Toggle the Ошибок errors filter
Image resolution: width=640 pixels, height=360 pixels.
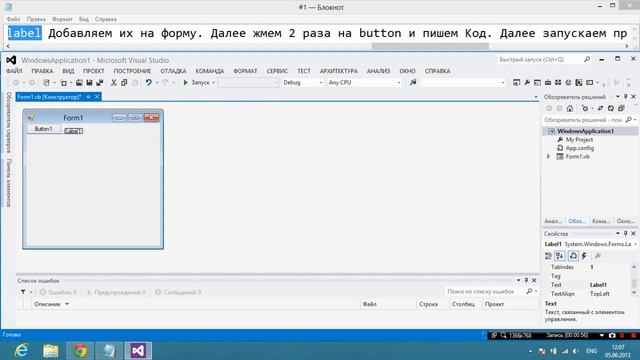point(58,292)
